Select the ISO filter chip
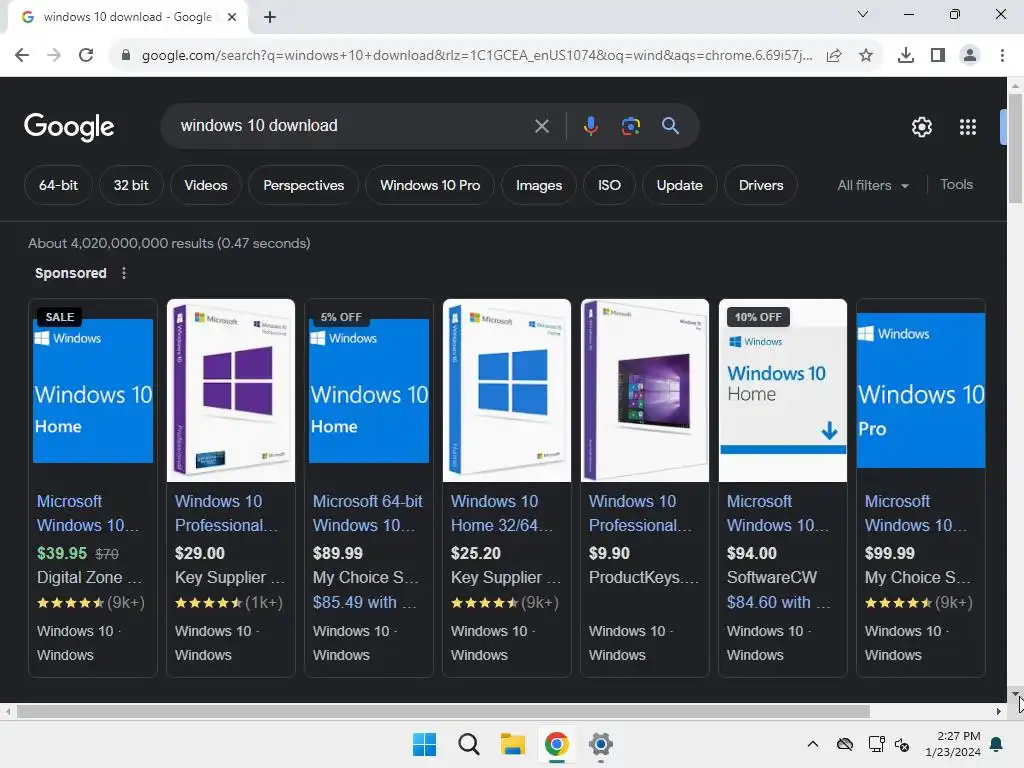The image size is (1024, 768). point(609,185)
